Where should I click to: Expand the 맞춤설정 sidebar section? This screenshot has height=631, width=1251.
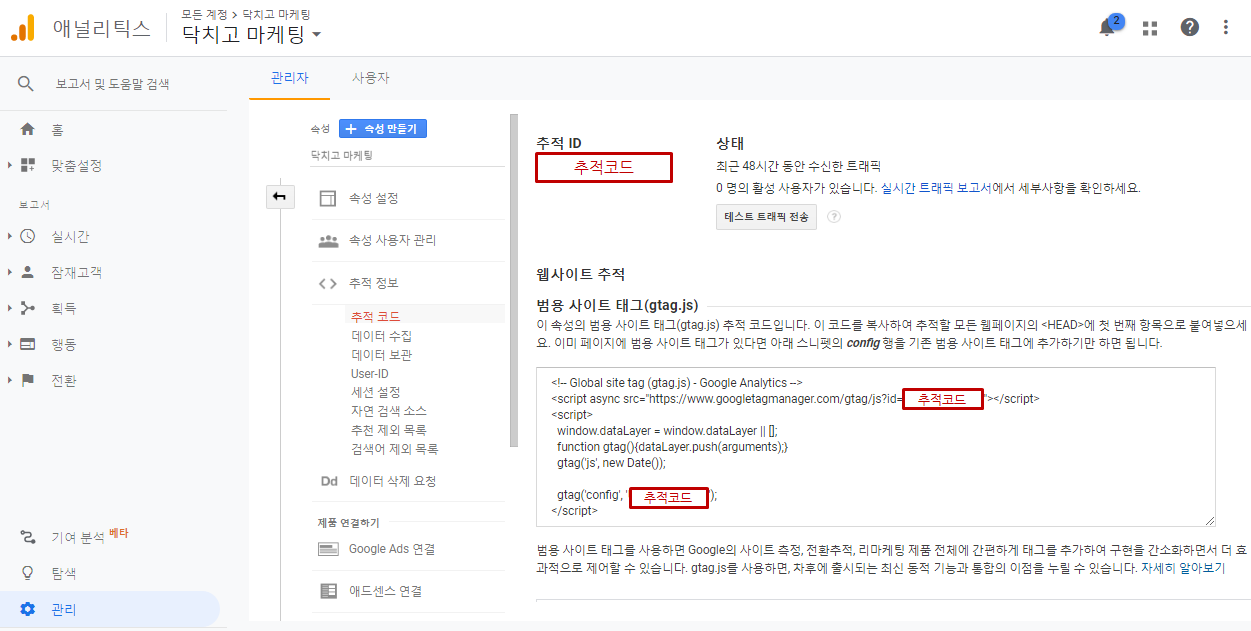tap(10, 165)
